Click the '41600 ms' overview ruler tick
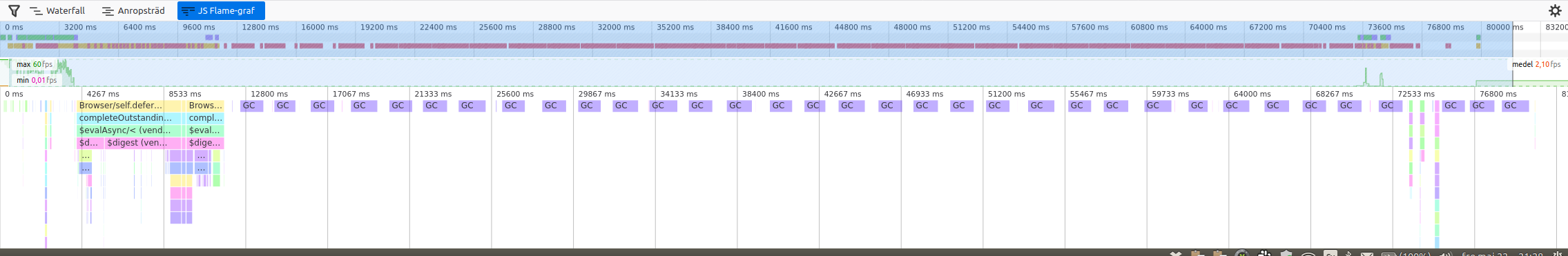The height and width of the screenshot is (256, 1568). [x=794, y=27]
